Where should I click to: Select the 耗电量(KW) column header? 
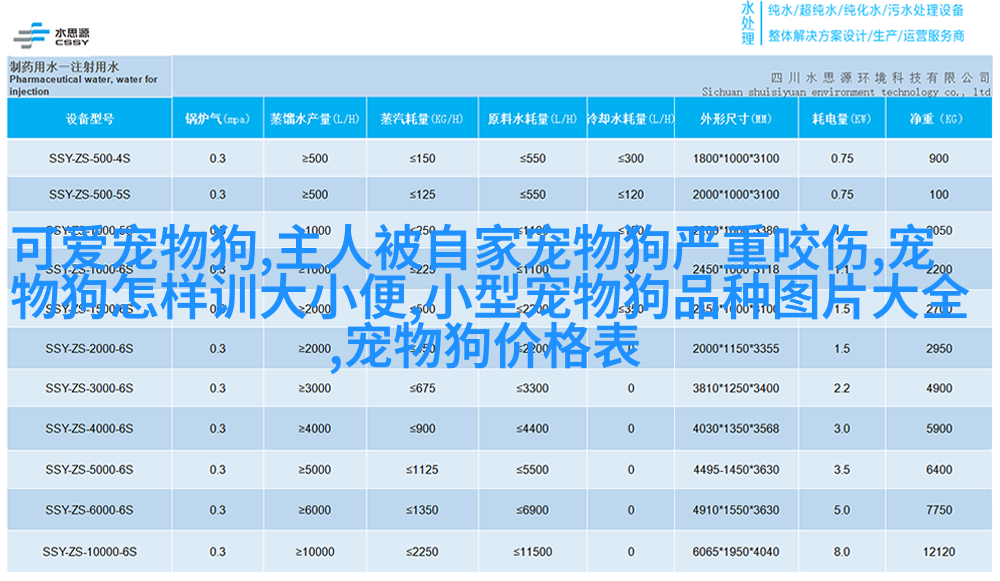pyautogui.click(x=842, y=119)
